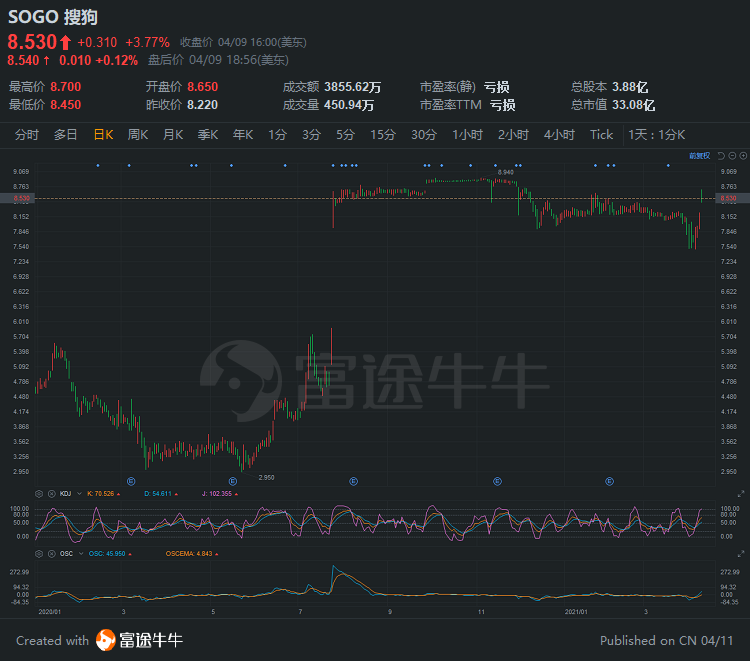Image resolution: width=750 pixels, height=661 pixels.
Task: Click the 总市值 33.08亿 value
Action: click(634, 105)
